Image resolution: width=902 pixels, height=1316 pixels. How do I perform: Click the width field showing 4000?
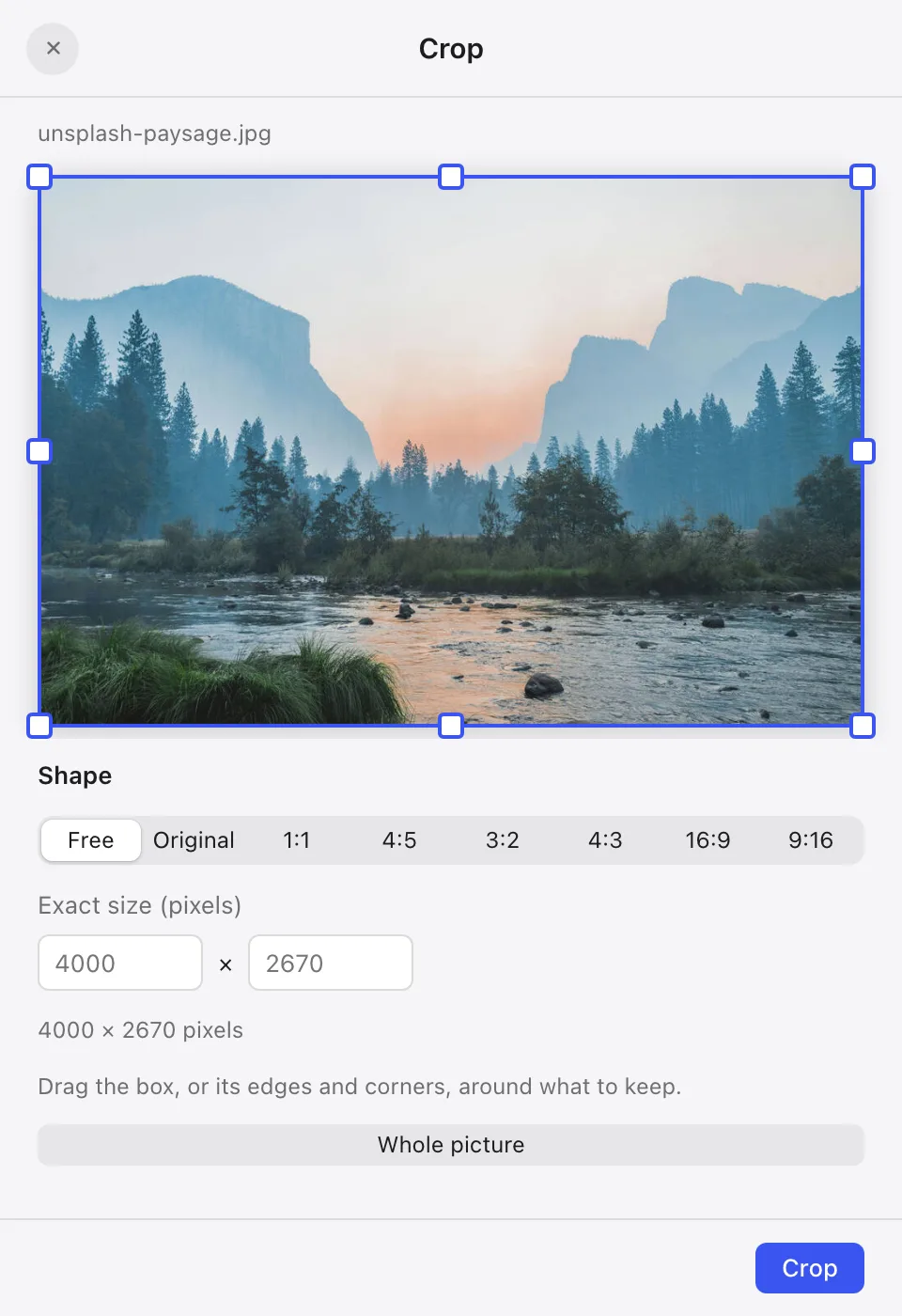pos(120,963)
